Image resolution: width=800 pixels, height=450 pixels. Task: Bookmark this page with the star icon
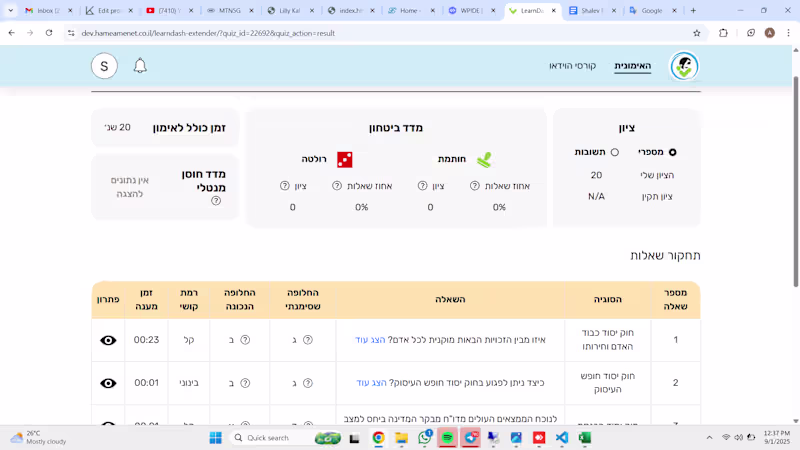tap(696, 33)
